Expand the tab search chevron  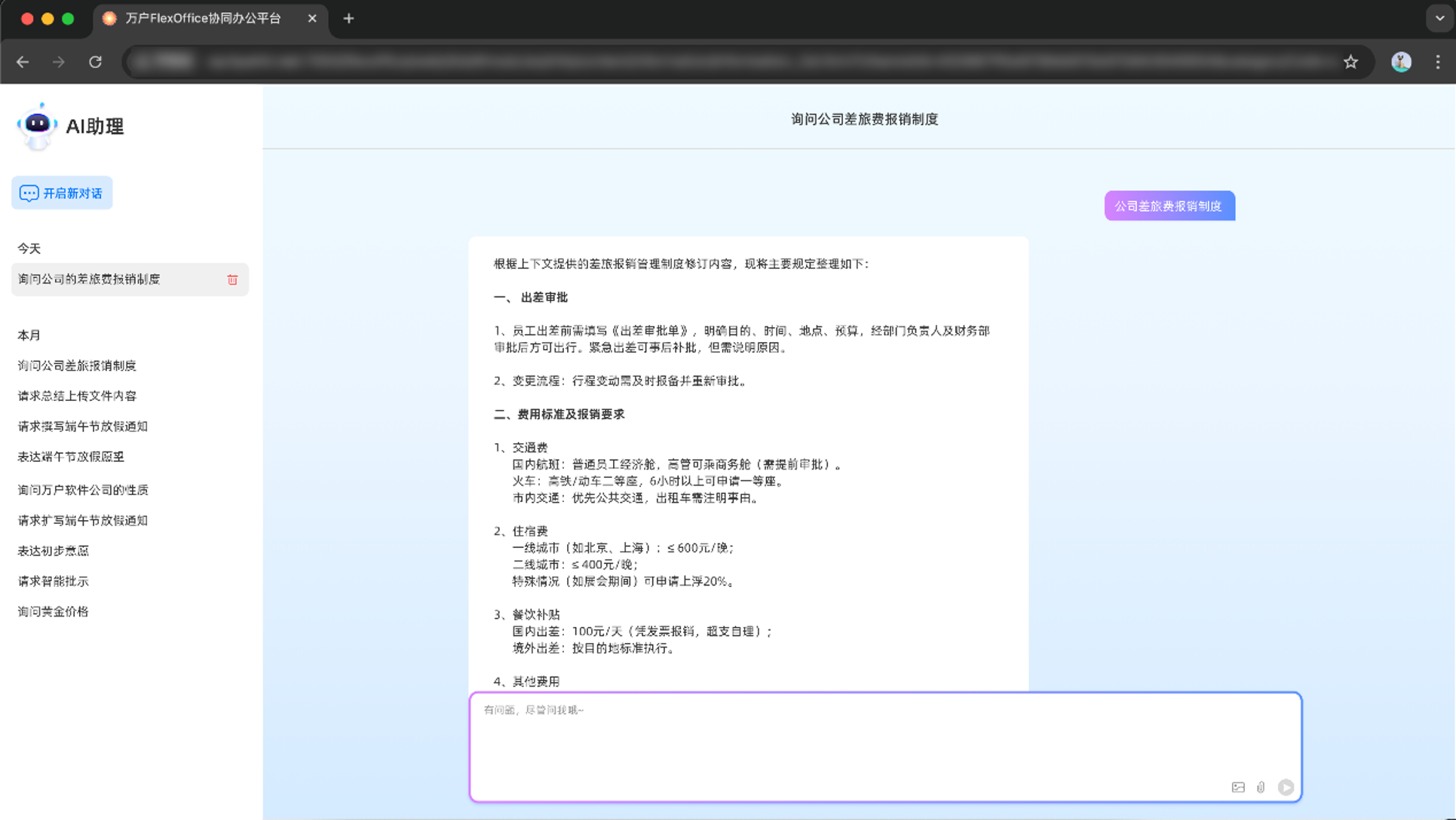1439,18
